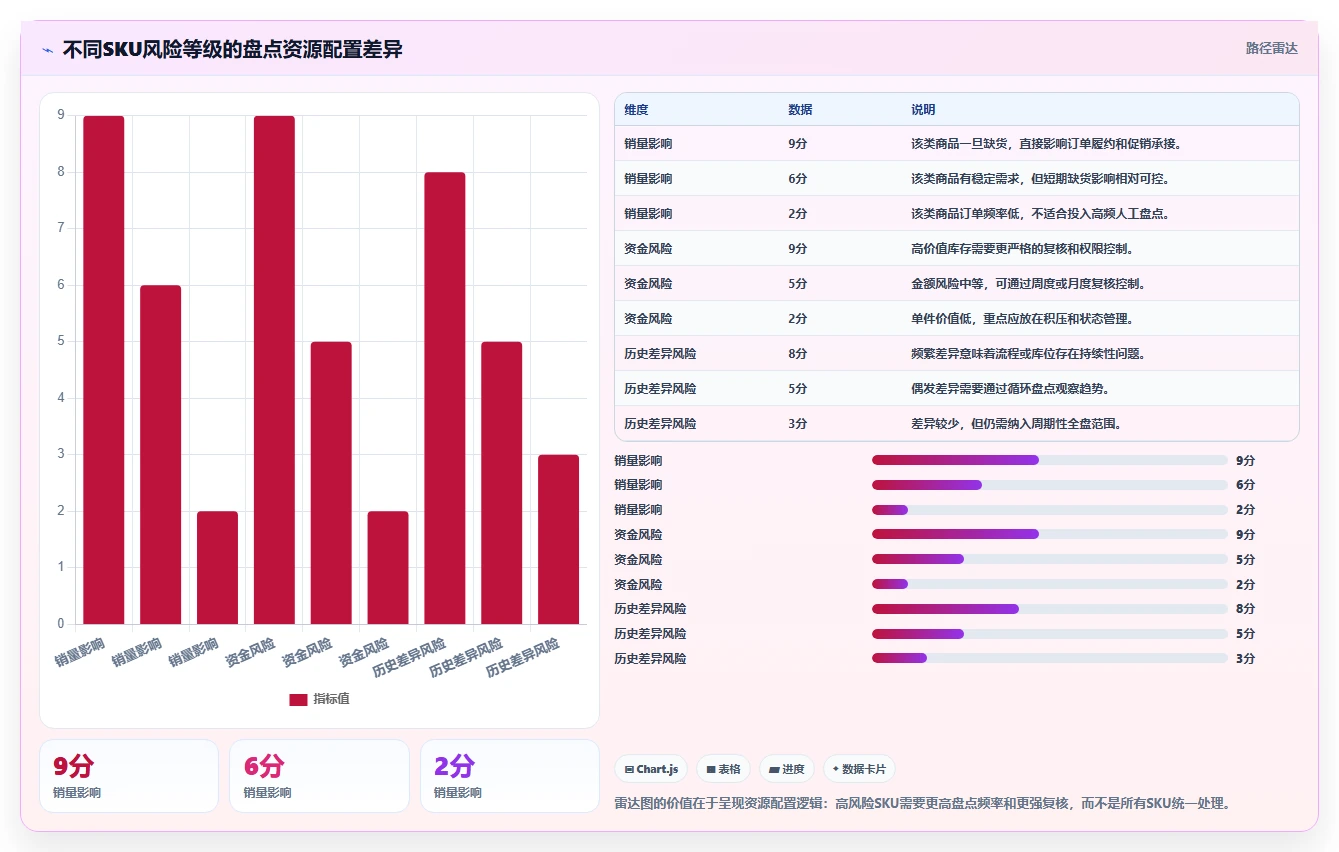The height and width of the screenshot is (852, 1339).
Task: Toggle the 指标值 legend swatch under the chart
Action: pyautogui.click(x=298, y=699)
